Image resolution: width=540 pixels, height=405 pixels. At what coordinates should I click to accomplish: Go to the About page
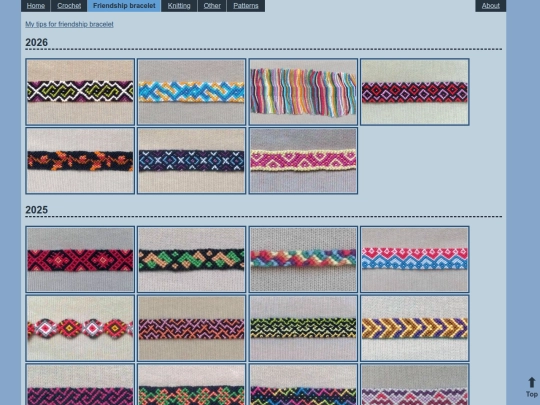[x=490, y=6]
